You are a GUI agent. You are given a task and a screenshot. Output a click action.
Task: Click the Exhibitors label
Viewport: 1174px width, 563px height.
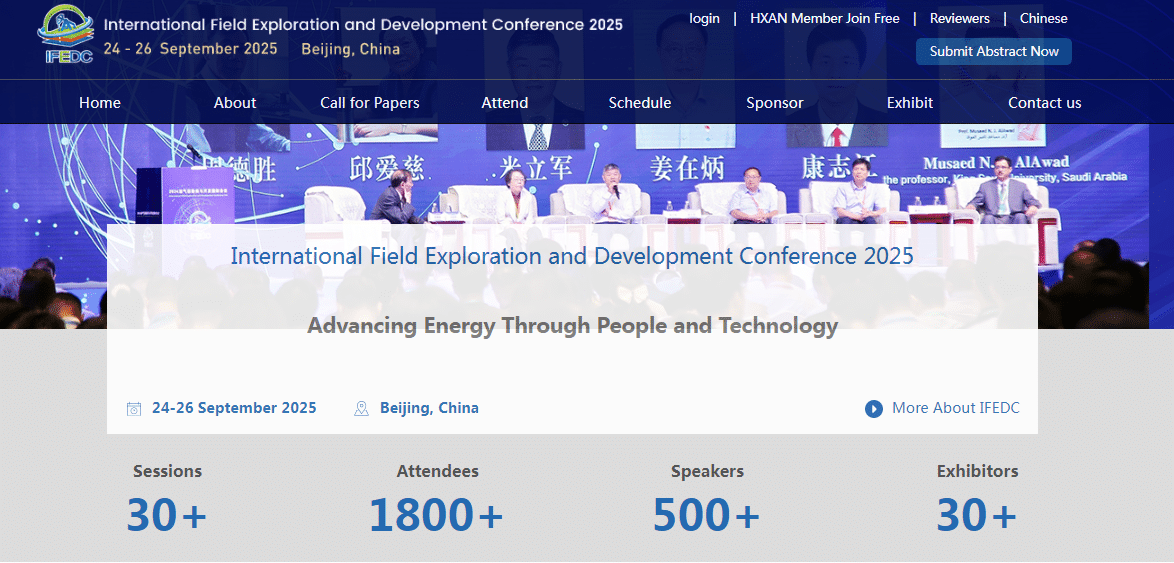click(978, 472)
